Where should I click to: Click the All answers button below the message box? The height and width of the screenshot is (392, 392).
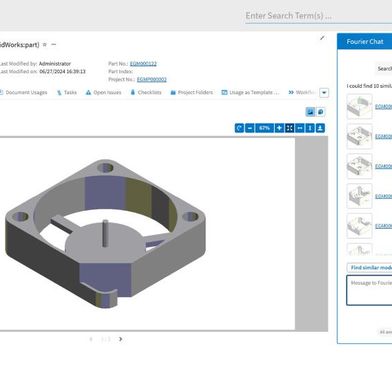[385, 332]
